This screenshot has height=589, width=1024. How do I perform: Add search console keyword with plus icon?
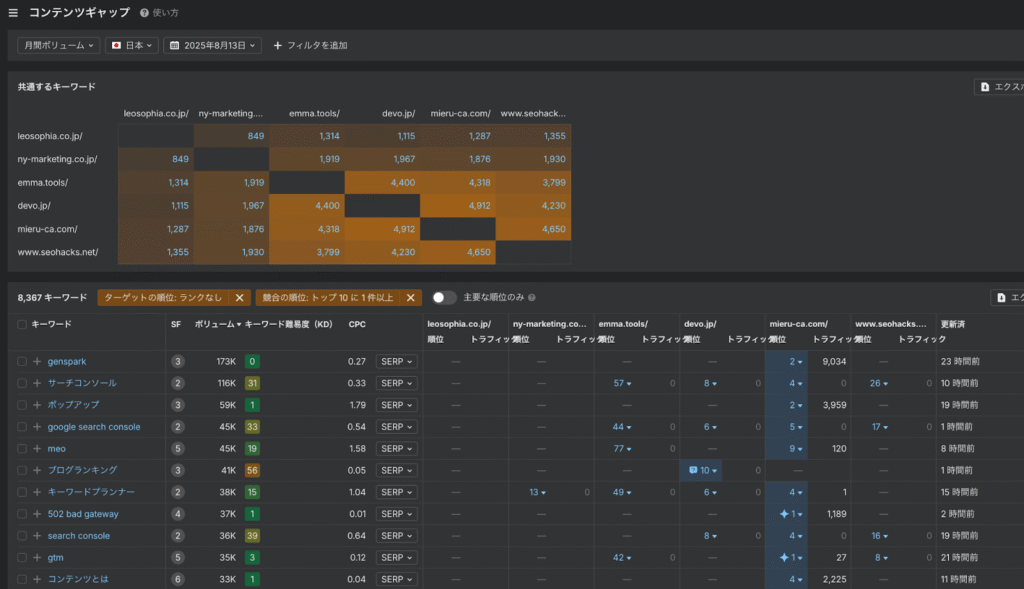[x=37, y=535]
